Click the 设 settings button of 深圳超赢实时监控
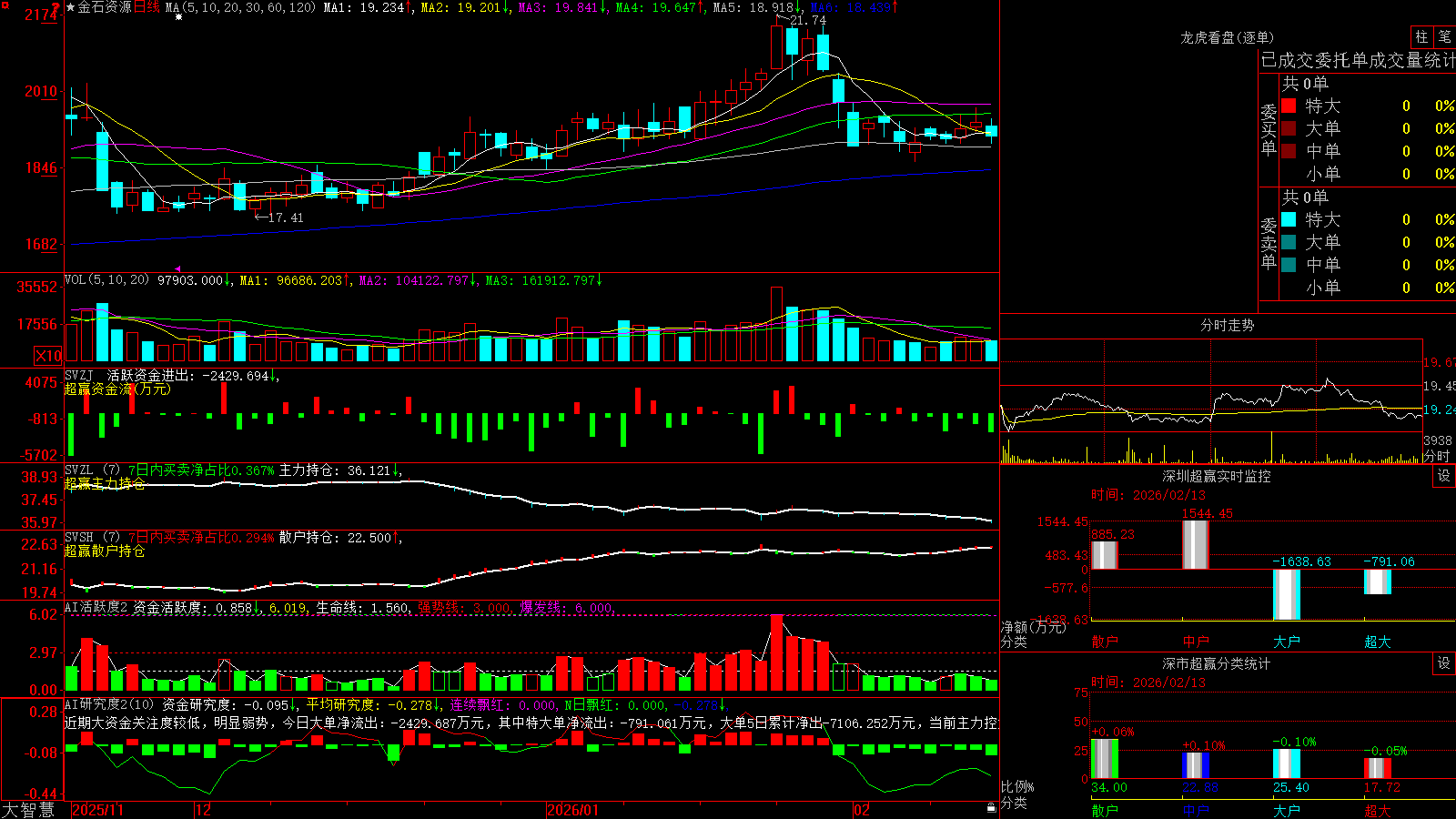 tap(1444, 476)
